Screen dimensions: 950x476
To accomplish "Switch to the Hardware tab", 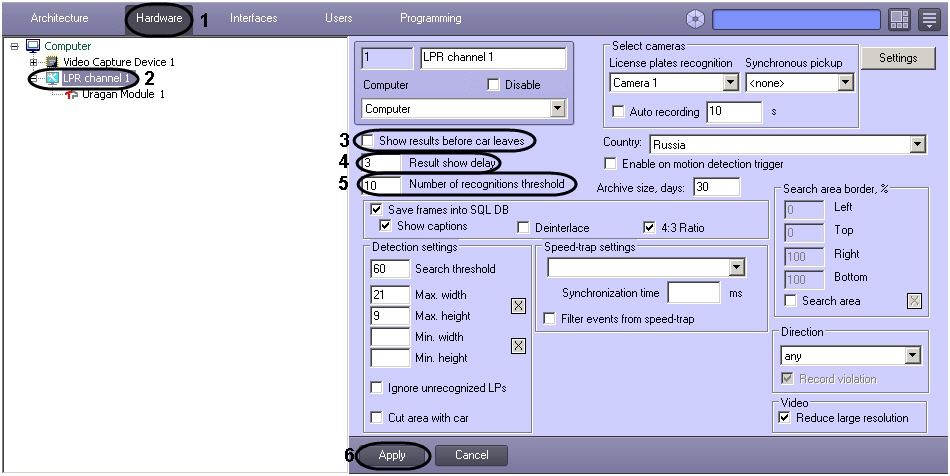I will (159, 18).
